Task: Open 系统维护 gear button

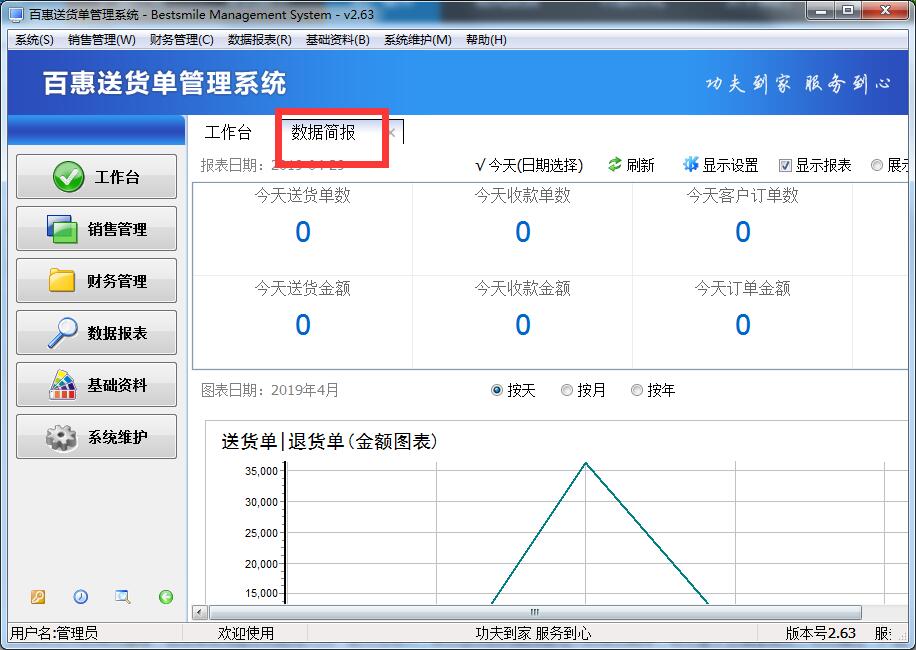Action: coord(97,437)
